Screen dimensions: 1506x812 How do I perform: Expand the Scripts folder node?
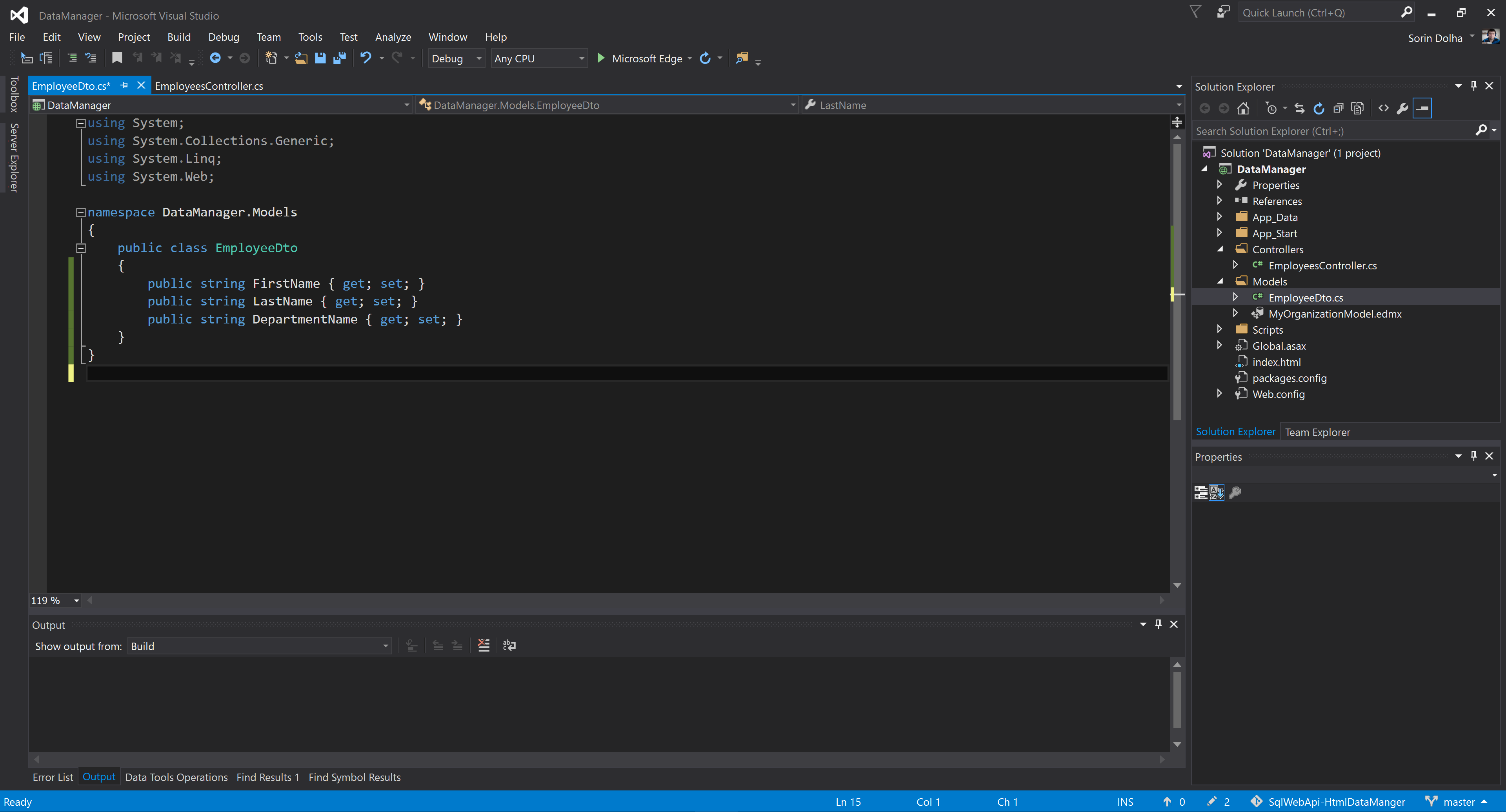click(x=1220, y=330)
